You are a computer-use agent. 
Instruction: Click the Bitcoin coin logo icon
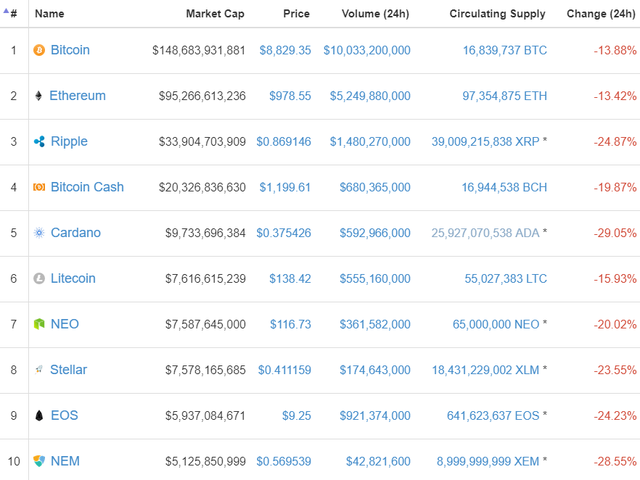coord(39,50)
